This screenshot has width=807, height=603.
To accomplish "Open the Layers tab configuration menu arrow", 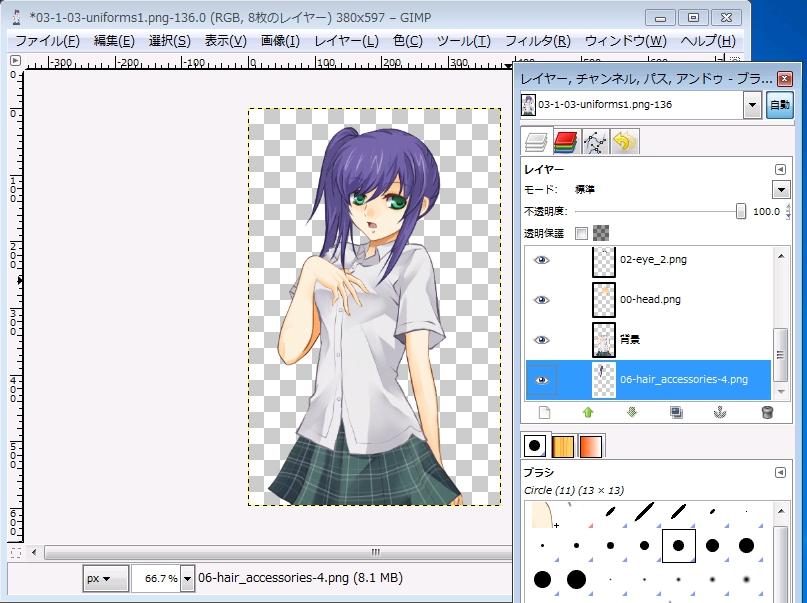I will 780,169.
